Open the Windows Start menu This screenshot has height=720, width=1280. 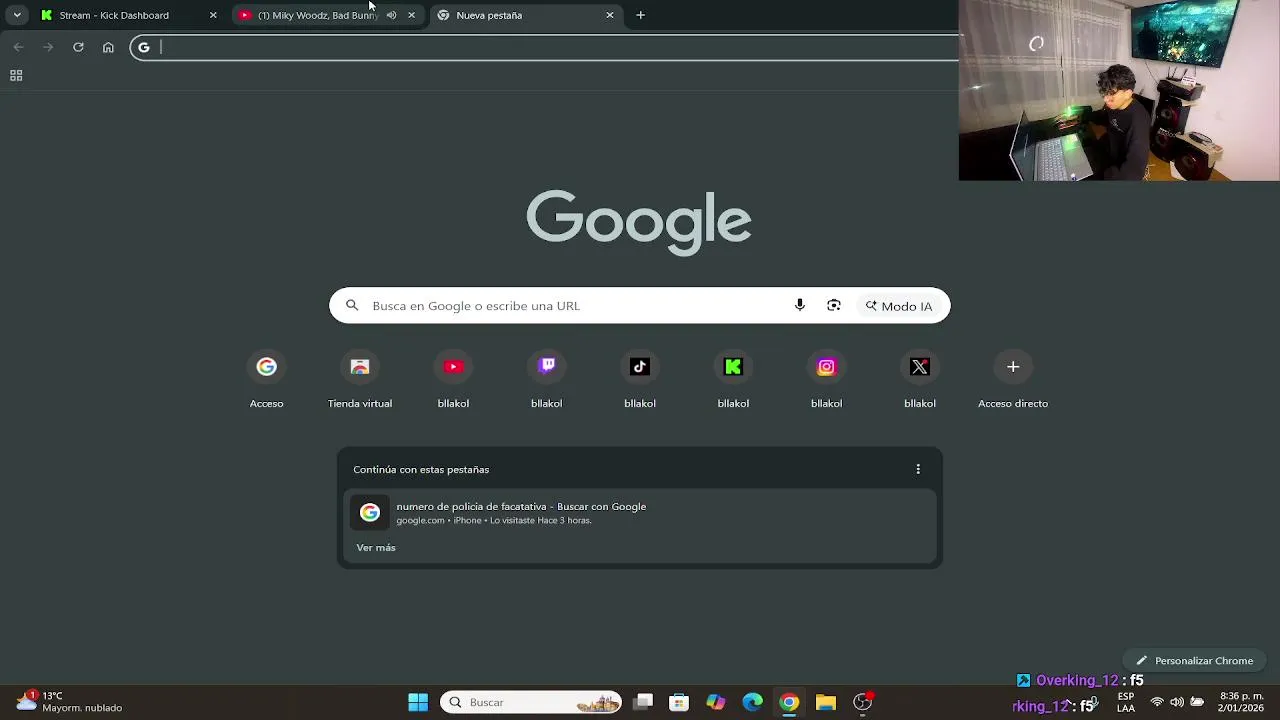(418, 702)
